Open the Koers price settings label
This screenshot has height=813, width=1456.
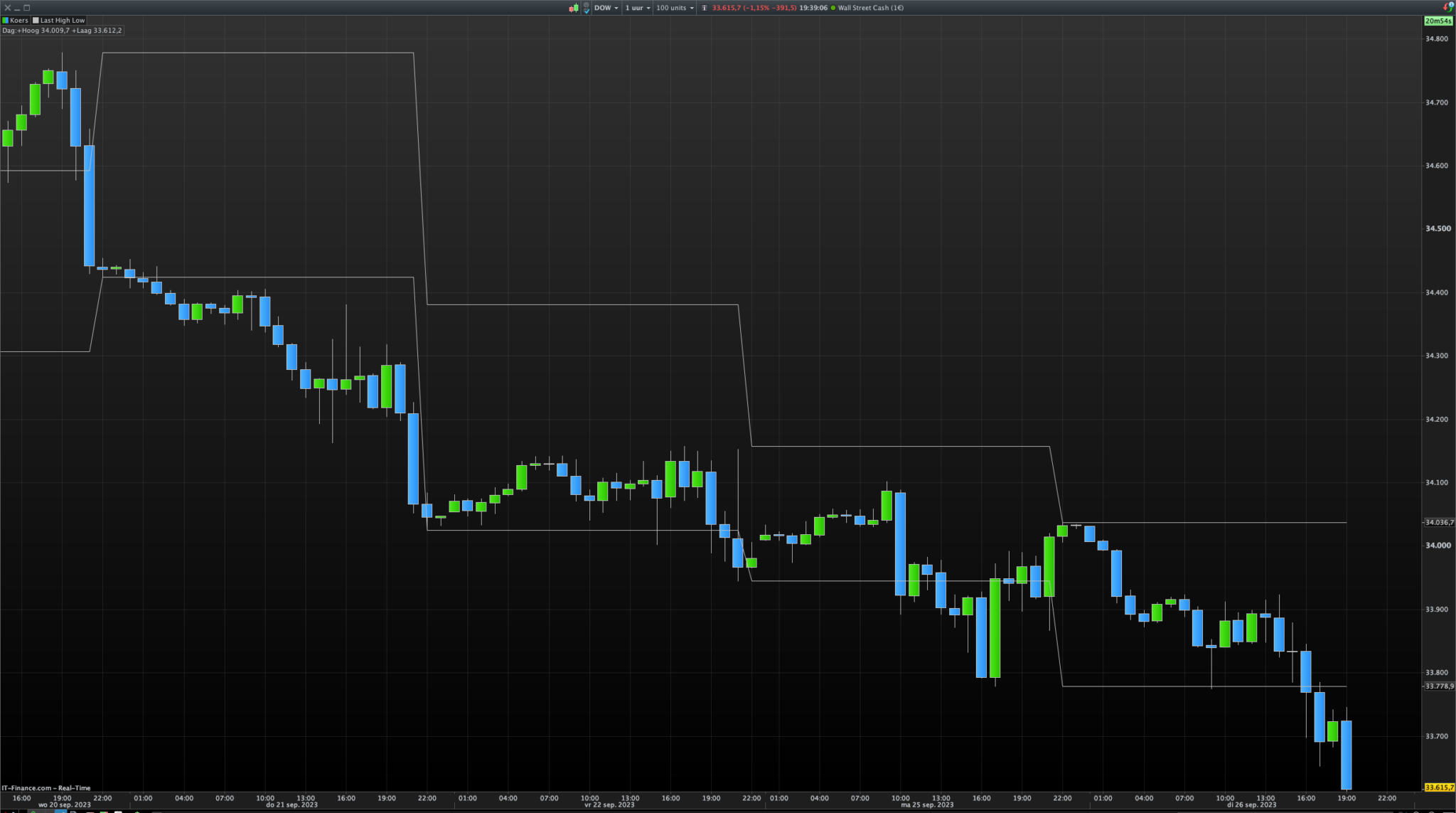point(19,21)
